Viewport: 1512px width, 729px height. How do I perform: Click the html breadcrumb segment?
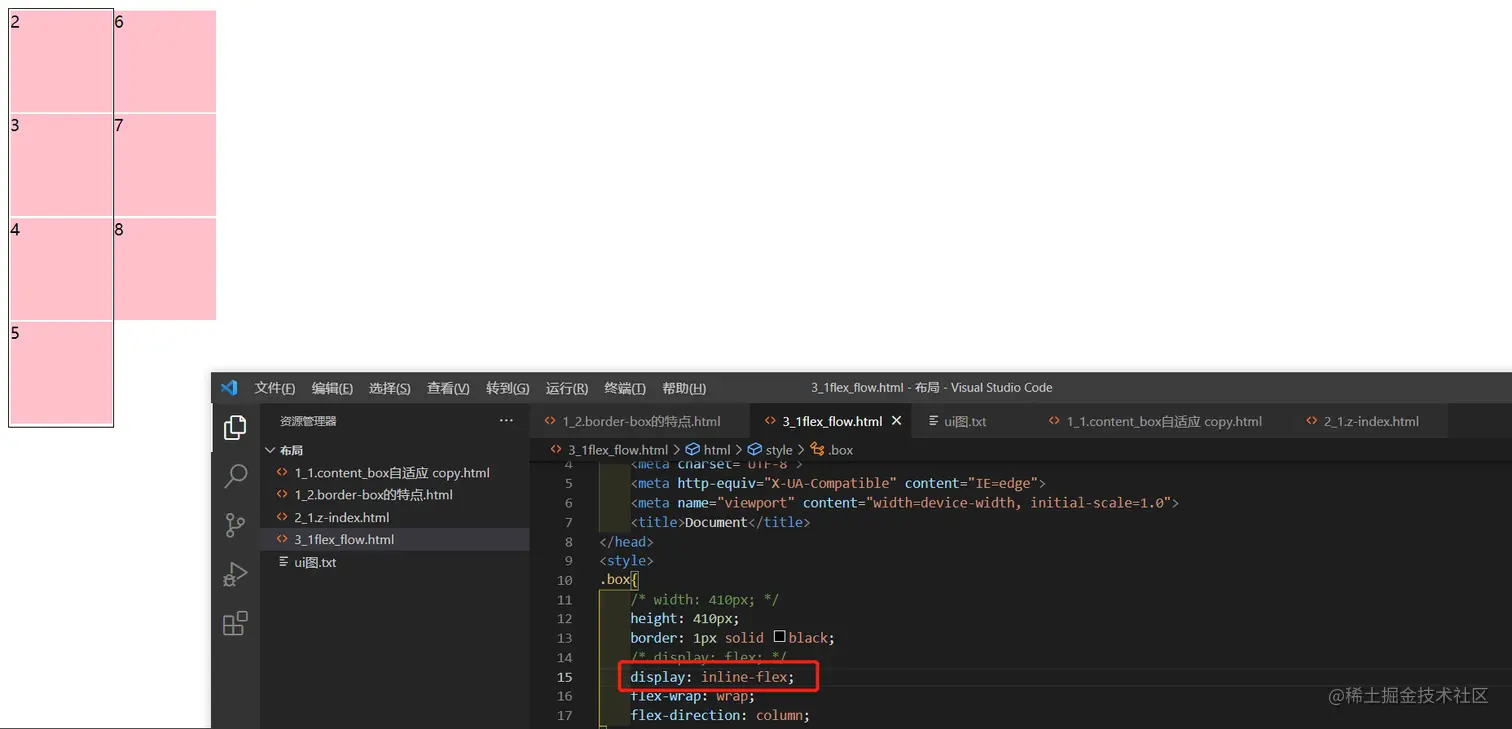(708, 450)
